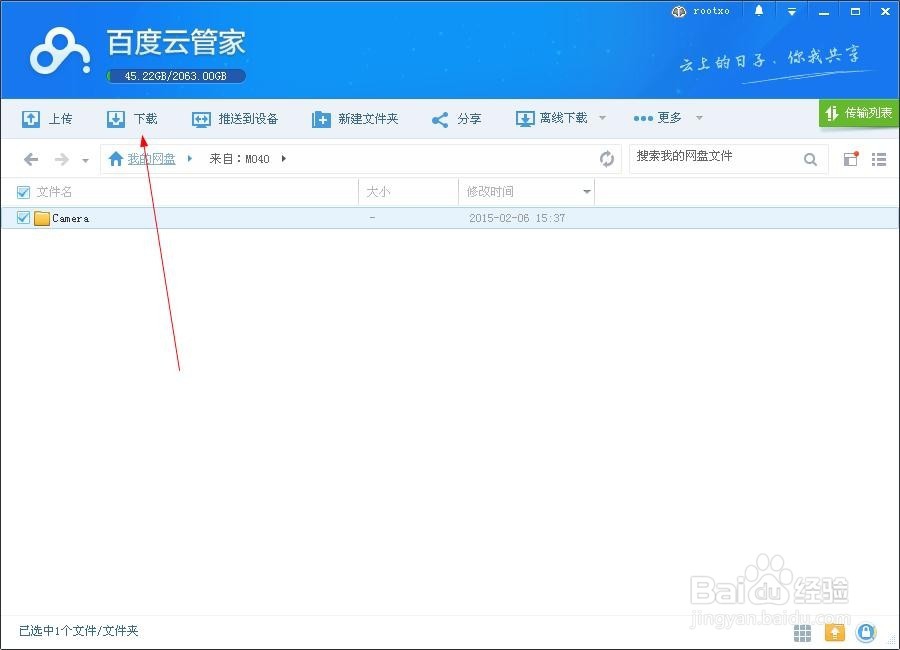Click the Camera folder icon
Viewport: 900px width, 650px height.
pyautogui.click(x=42, y=218)
